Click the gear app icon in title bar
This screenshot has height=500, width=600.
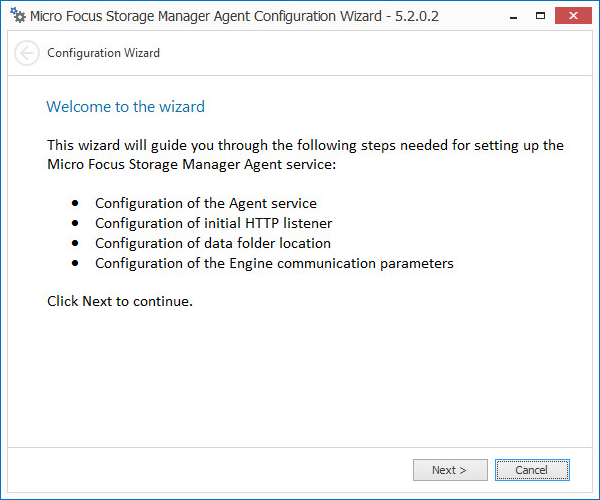[17, 17]
